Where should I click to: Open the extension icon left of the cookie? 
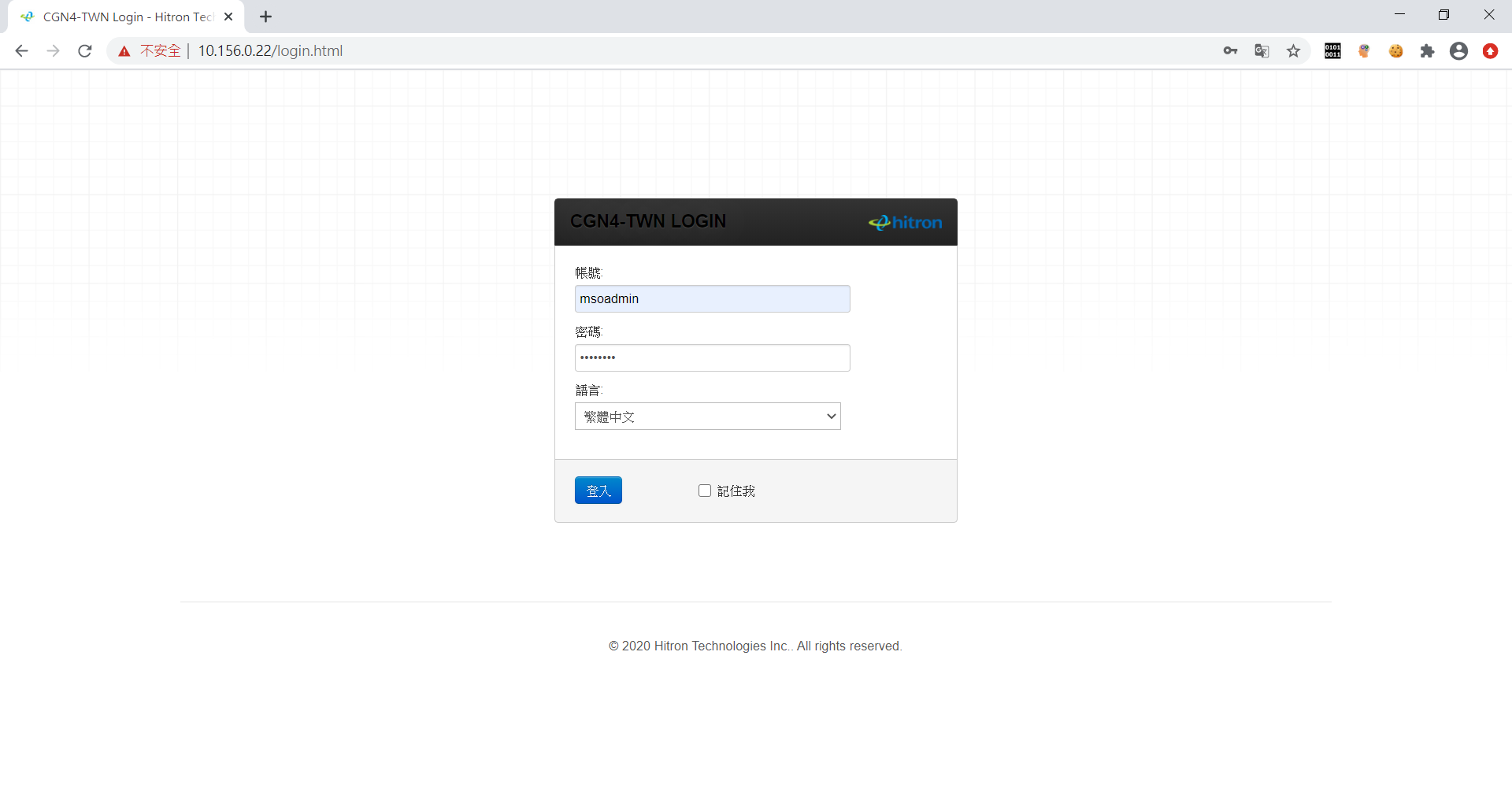1364,51
